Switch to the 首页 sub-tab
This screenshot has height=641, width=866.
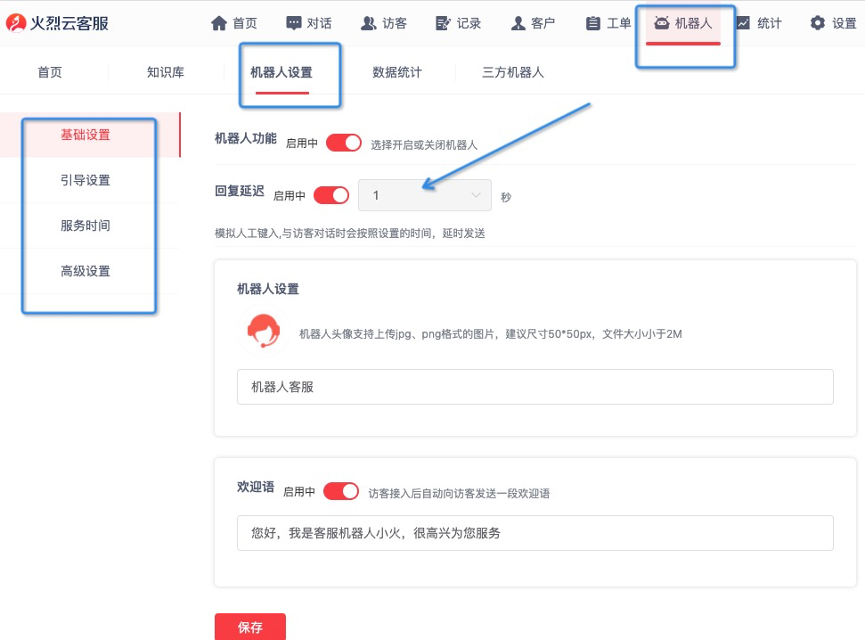tap(50, 72)
